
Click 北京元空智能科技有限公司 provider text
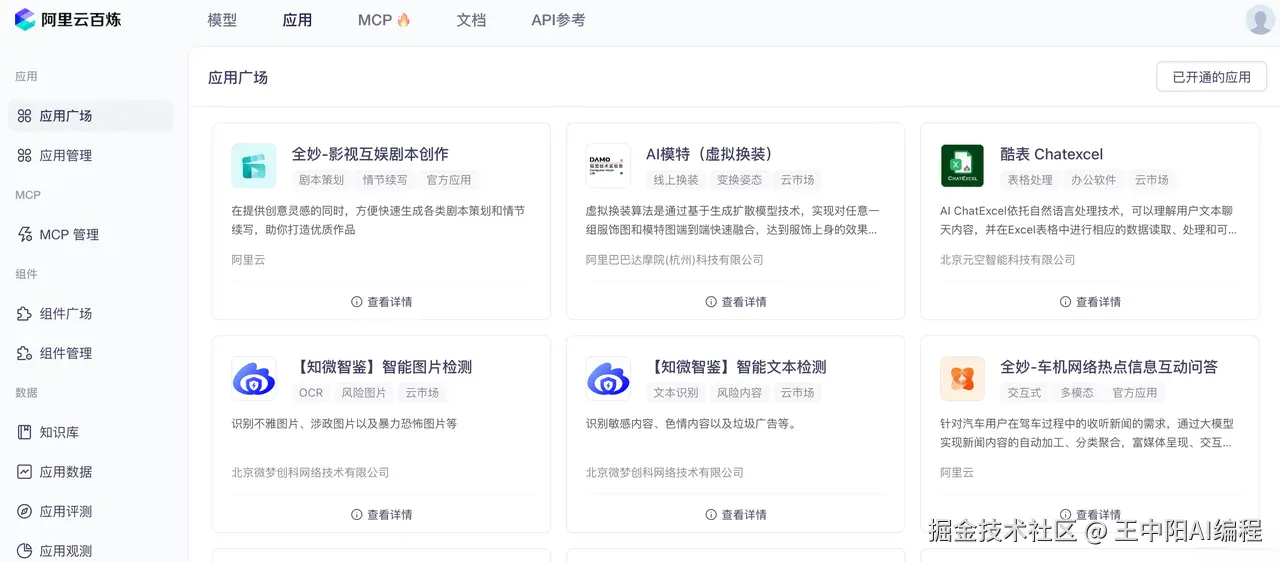click(1007, 259)
